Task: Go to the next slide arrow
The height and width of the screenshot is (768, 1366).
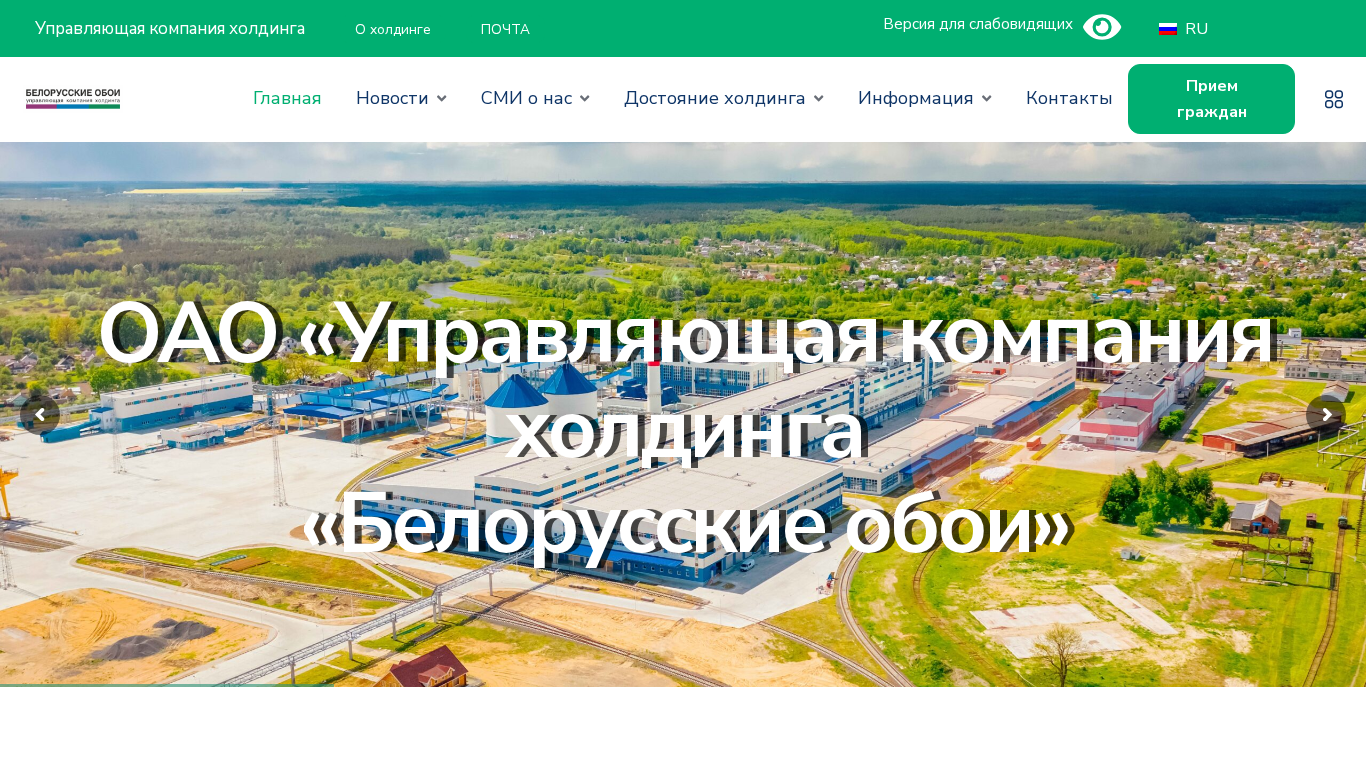Action: coord(1326,415)
